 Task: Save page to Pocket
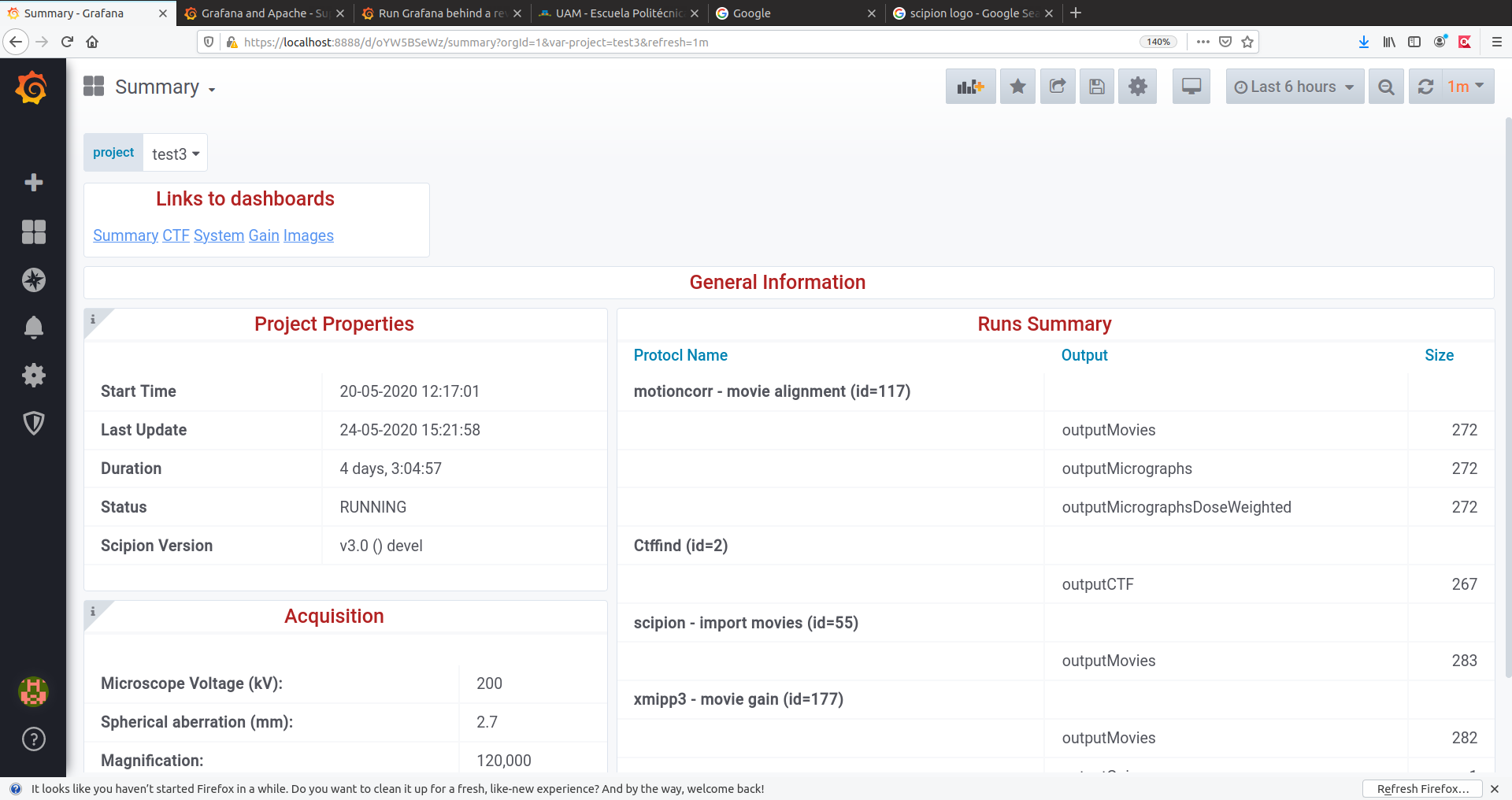click(x=1225, y=42)
